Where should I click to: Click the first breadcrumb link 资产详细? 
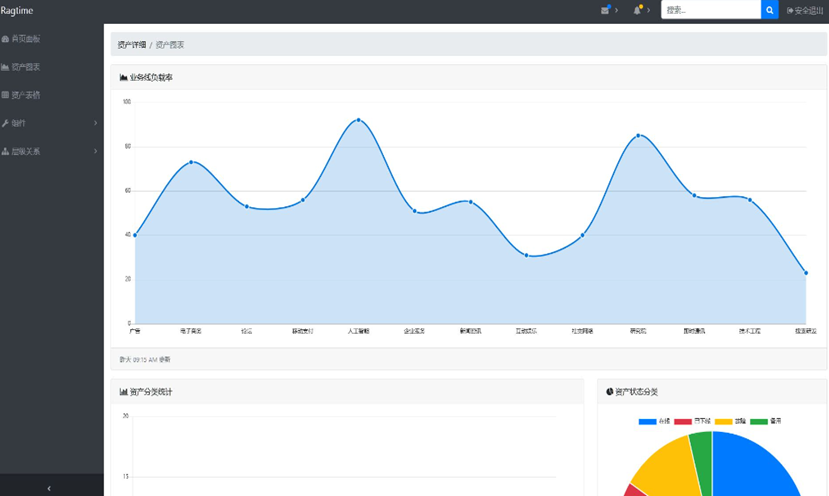tap(132, 45)
